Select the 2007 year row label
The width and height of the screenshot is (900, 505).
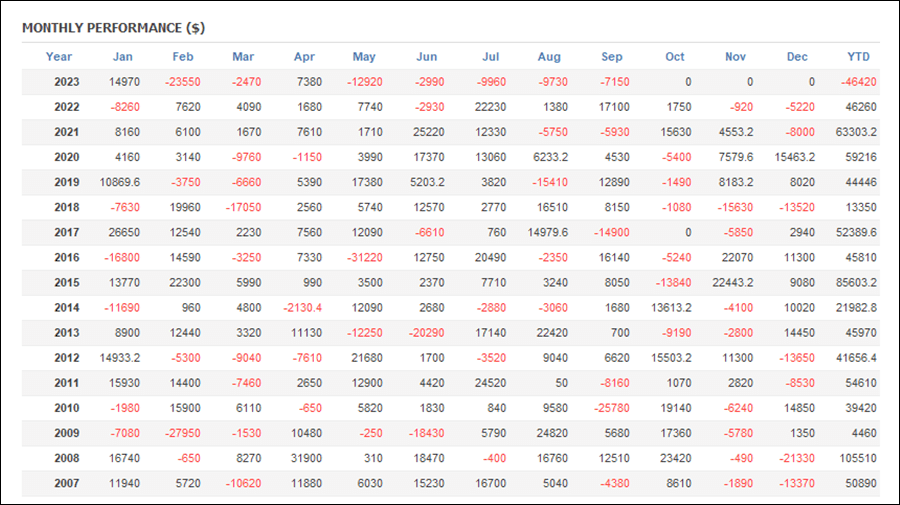[67, 483]
